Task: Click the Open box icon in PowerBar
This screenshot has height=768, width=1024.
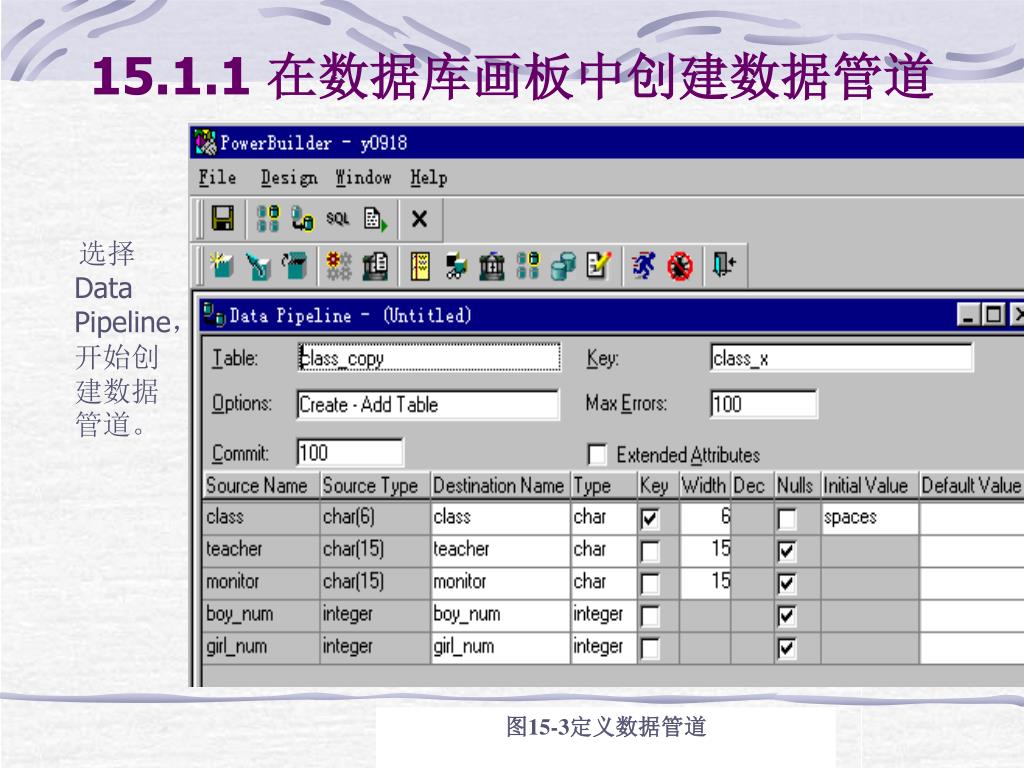Action: [295, 265]
